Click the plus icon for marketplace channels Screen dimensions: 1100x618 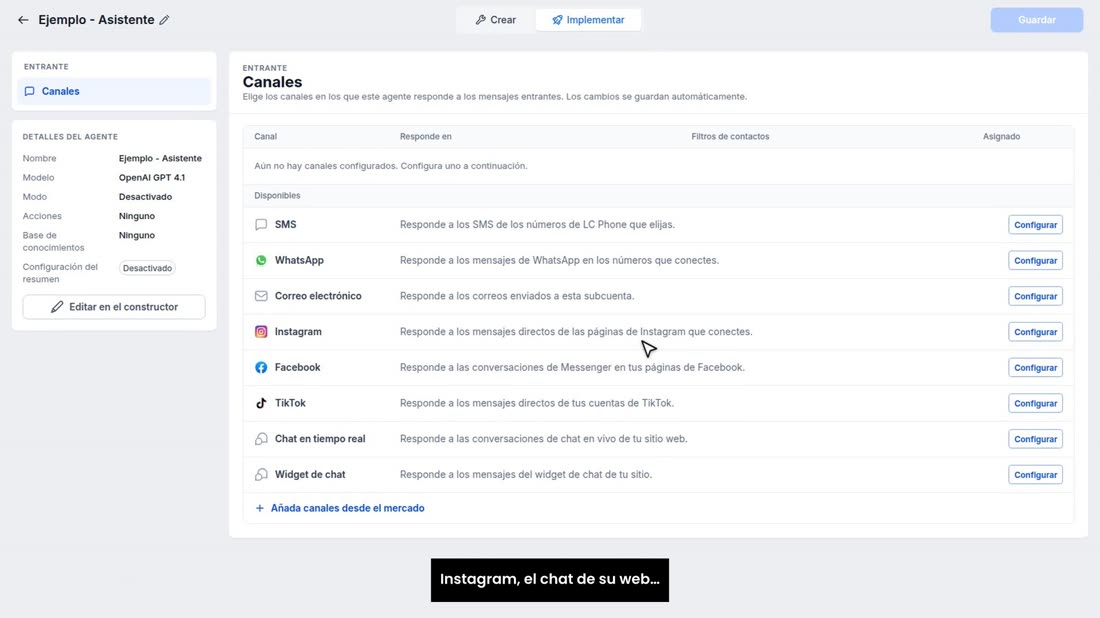click(x=260, y=508)
